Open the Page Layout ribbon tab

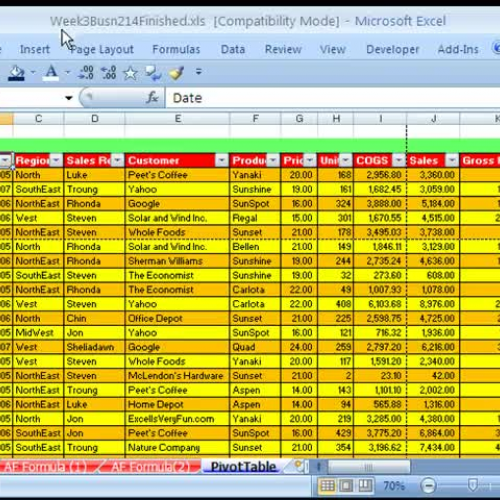pyautogui.click(x=102, y=49)
